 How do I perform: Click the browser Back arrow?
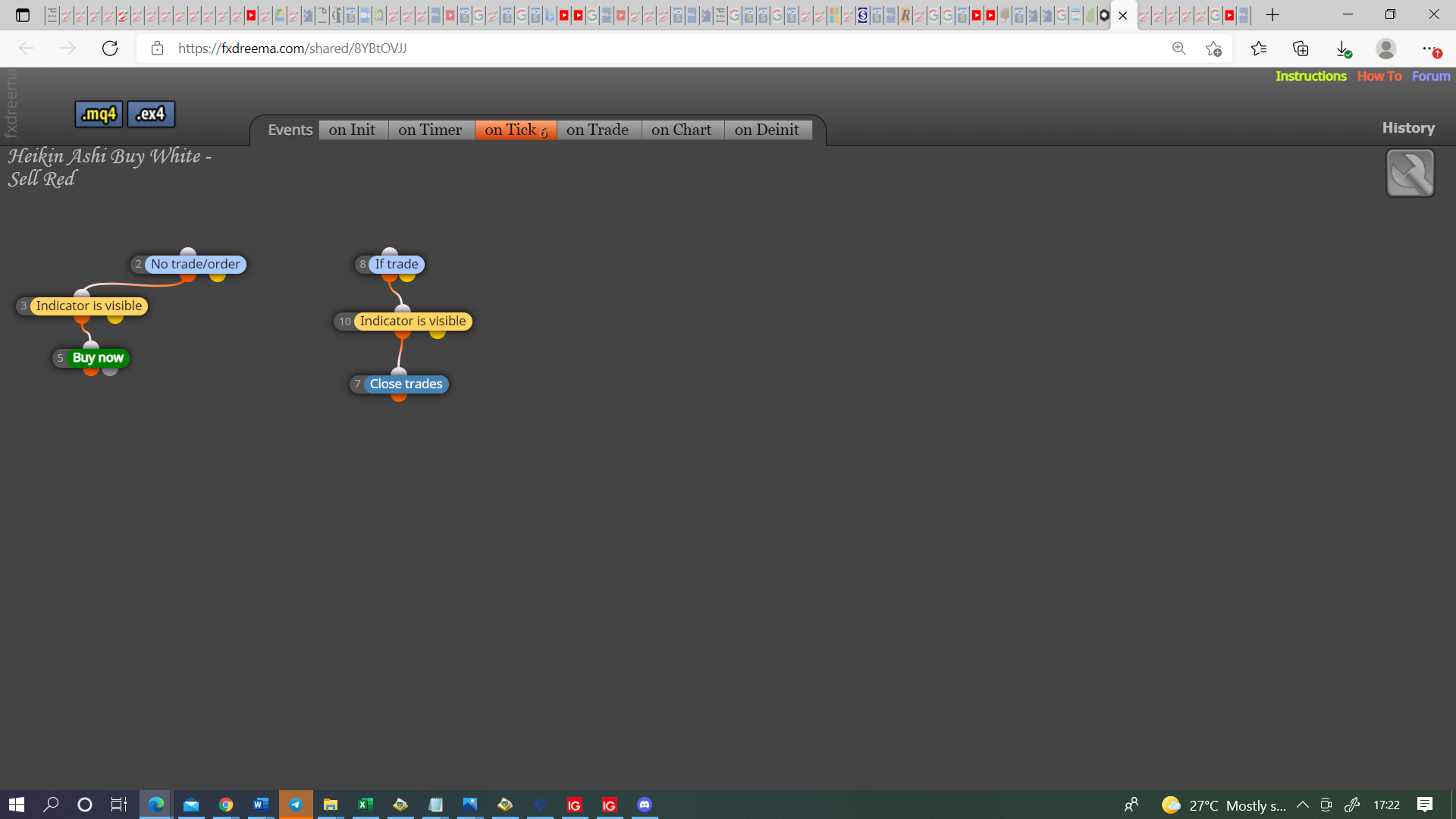[27, 49]
